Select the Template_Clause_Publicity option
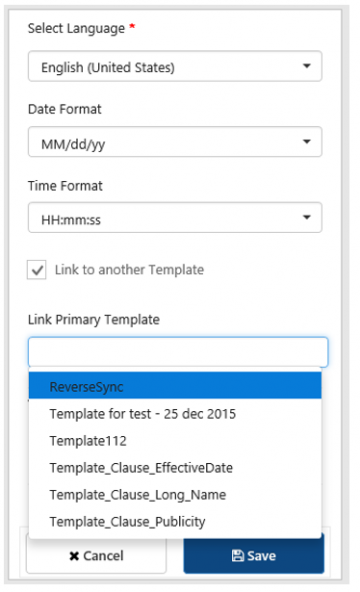The height and width of the screenshot is (592, 360). 175,521
